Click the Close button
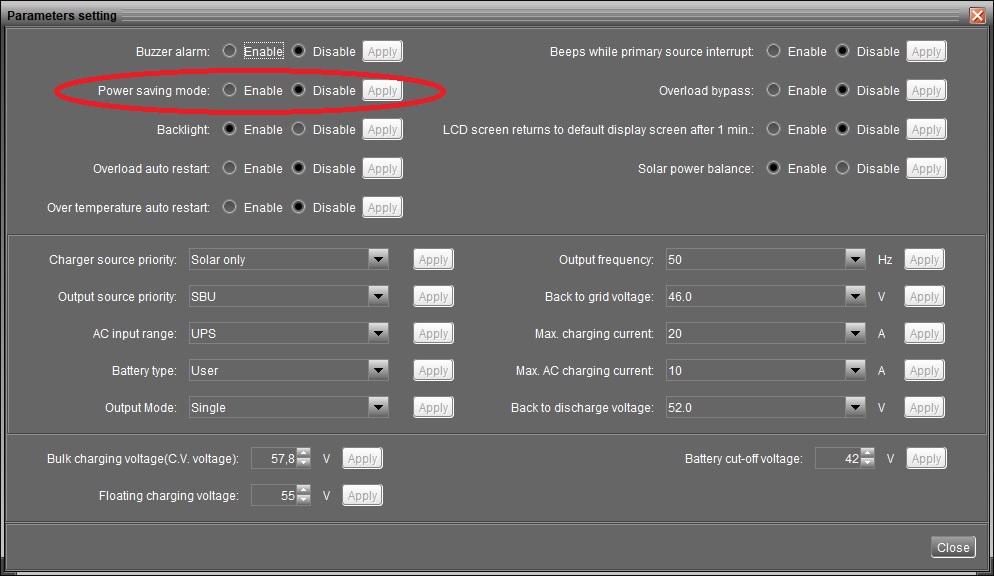The height and width of the screenshot is (576, 994). click(x=952, y=547)
